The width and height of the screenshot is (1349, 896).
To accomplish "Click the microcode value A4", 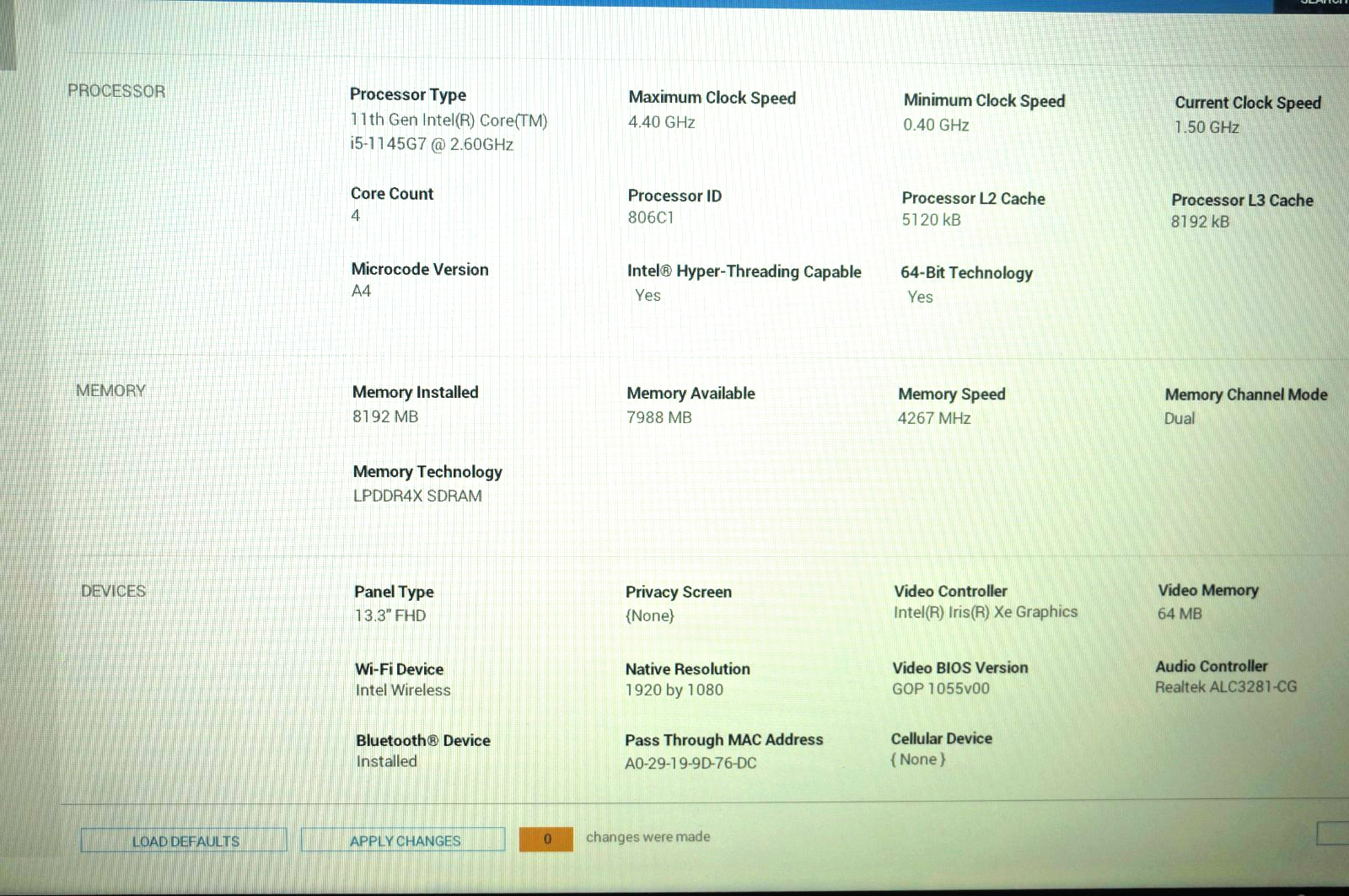I will click(x=361, y=291).
